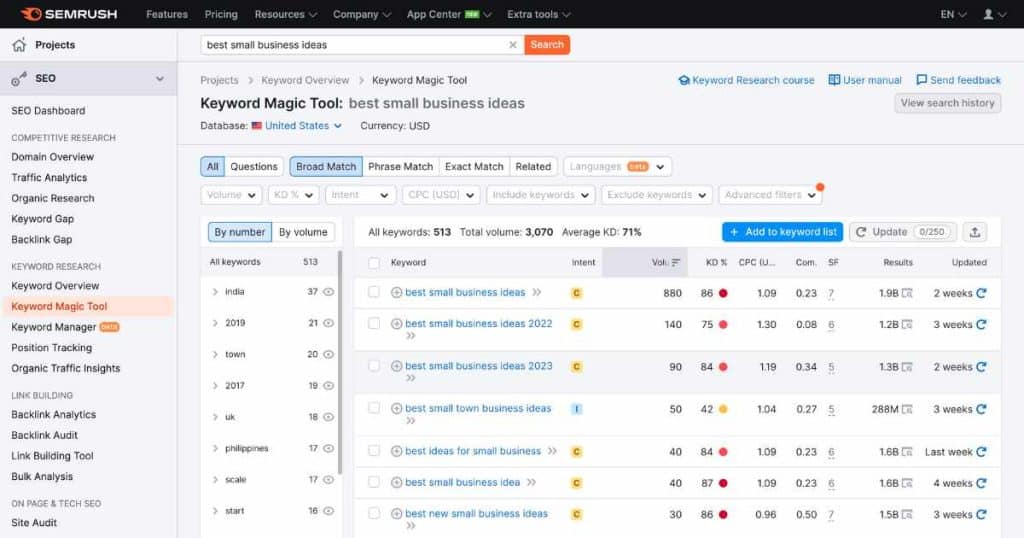
Task: Click the Projects home icon
Action: (x=19, y=44)
